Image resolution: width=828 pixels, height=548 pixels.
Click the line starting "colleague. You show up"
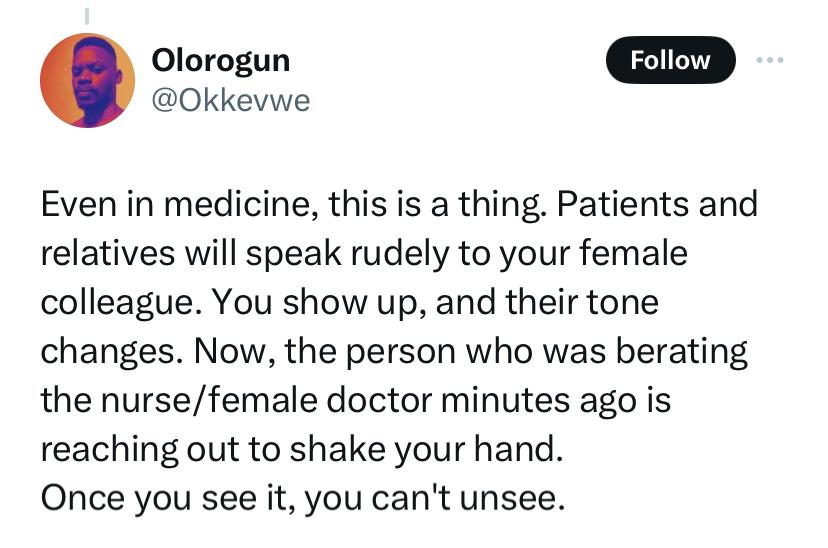click(349, 302)
